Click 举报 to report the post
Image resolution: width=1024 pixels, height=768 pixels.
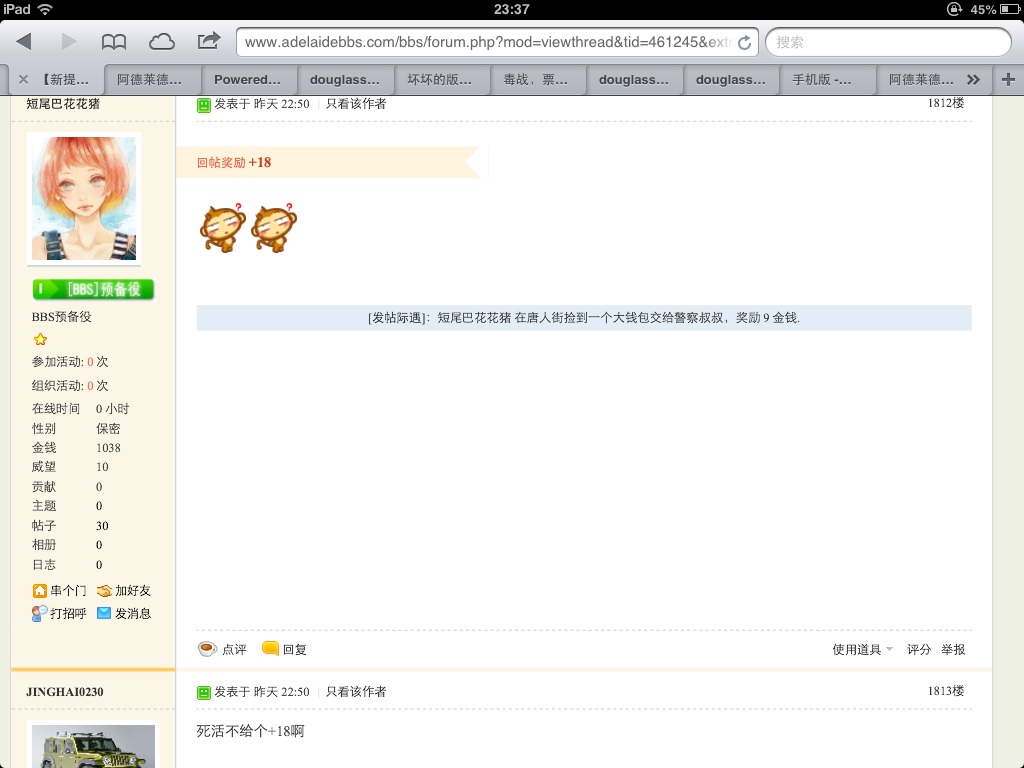click(953, 649)
